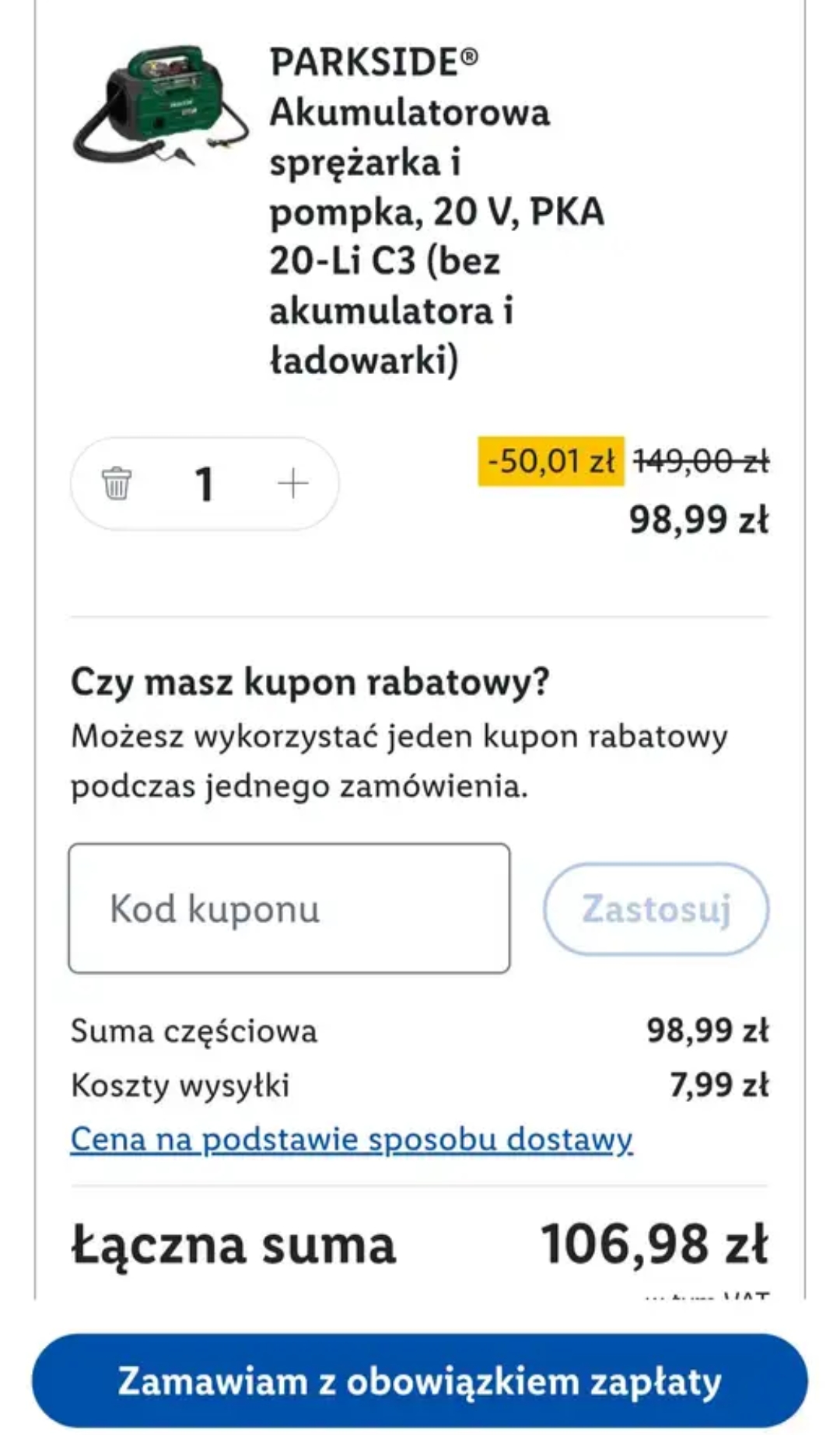Viewport: 840px width, 1435px height.
Task: Open 'Cena na podstawie sposobu dostawy' link
Action: [352, 1139]
